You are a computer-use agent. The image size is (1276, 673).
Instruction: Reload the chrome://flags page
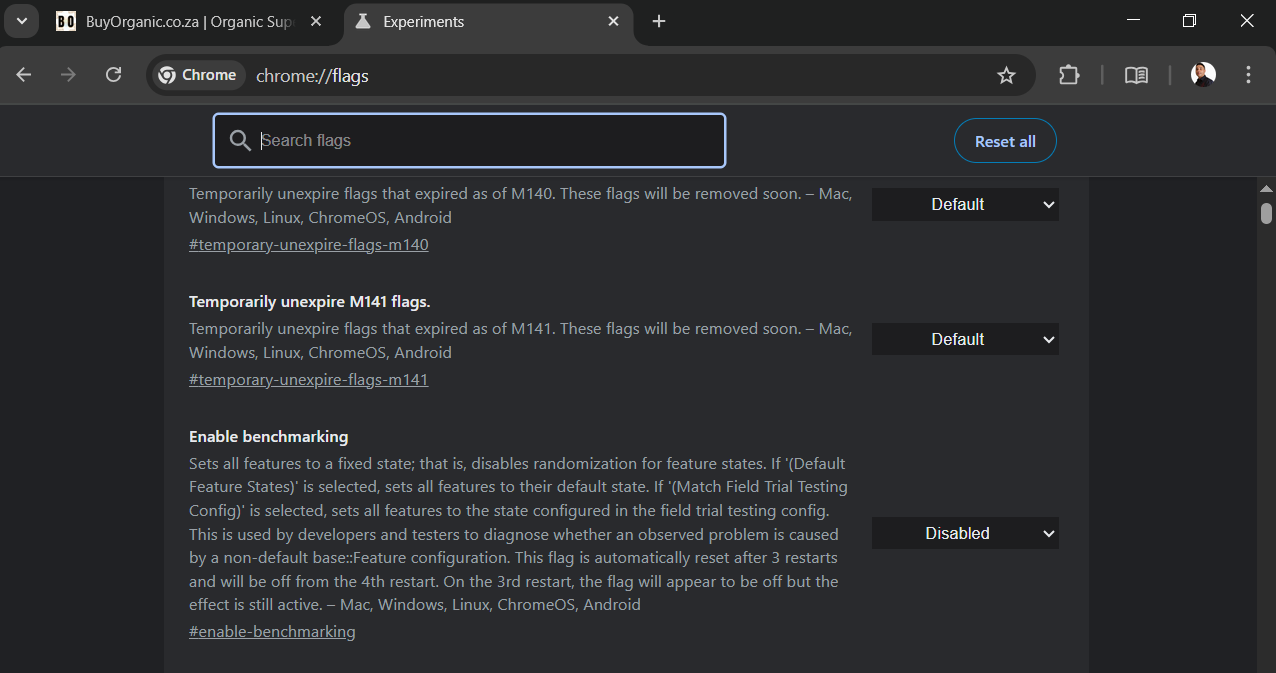click(x=114, y=75)
